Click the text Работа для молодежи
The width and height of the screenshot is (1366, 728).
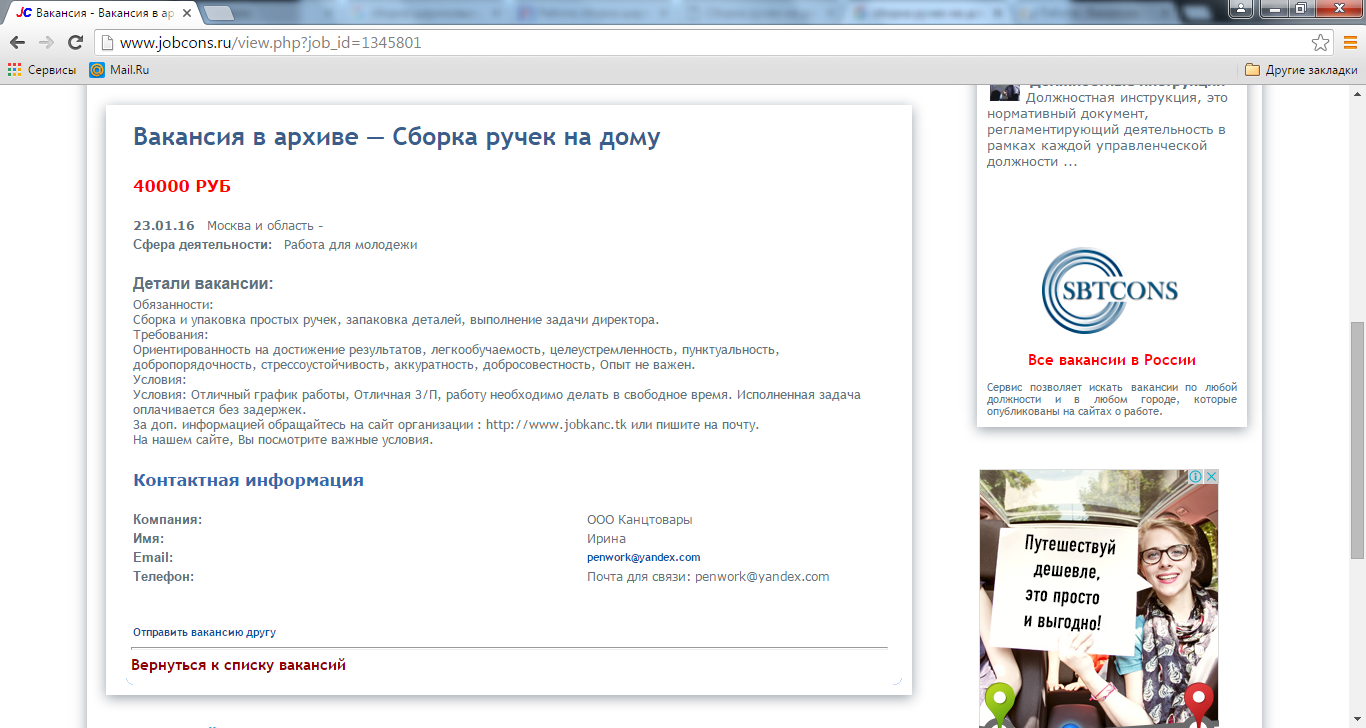(350, 245)
